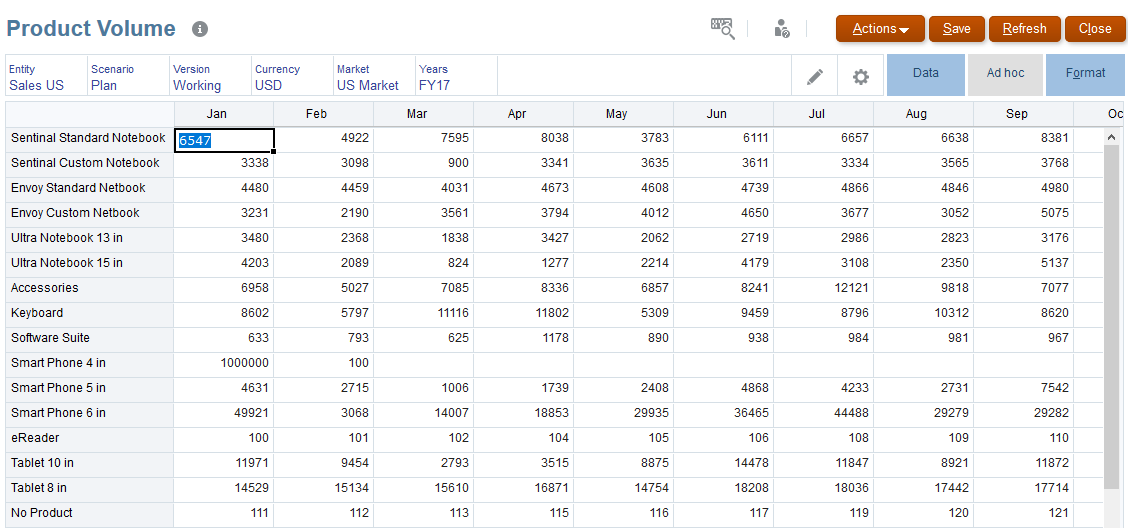The height and width of the screenshot is (528, 1131).
Task: Open the gear settings icon
Action: [860, 76]
